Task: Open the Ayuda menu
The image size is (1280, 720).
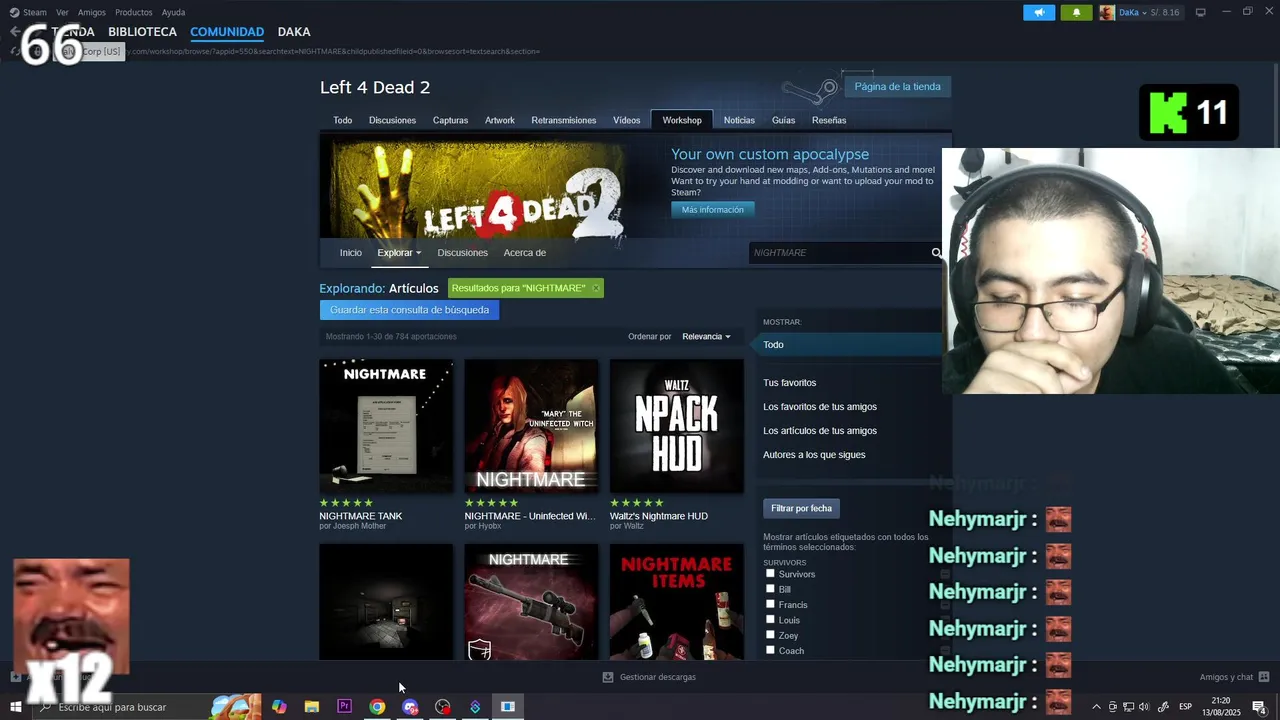Action: (x=173, y=13)
